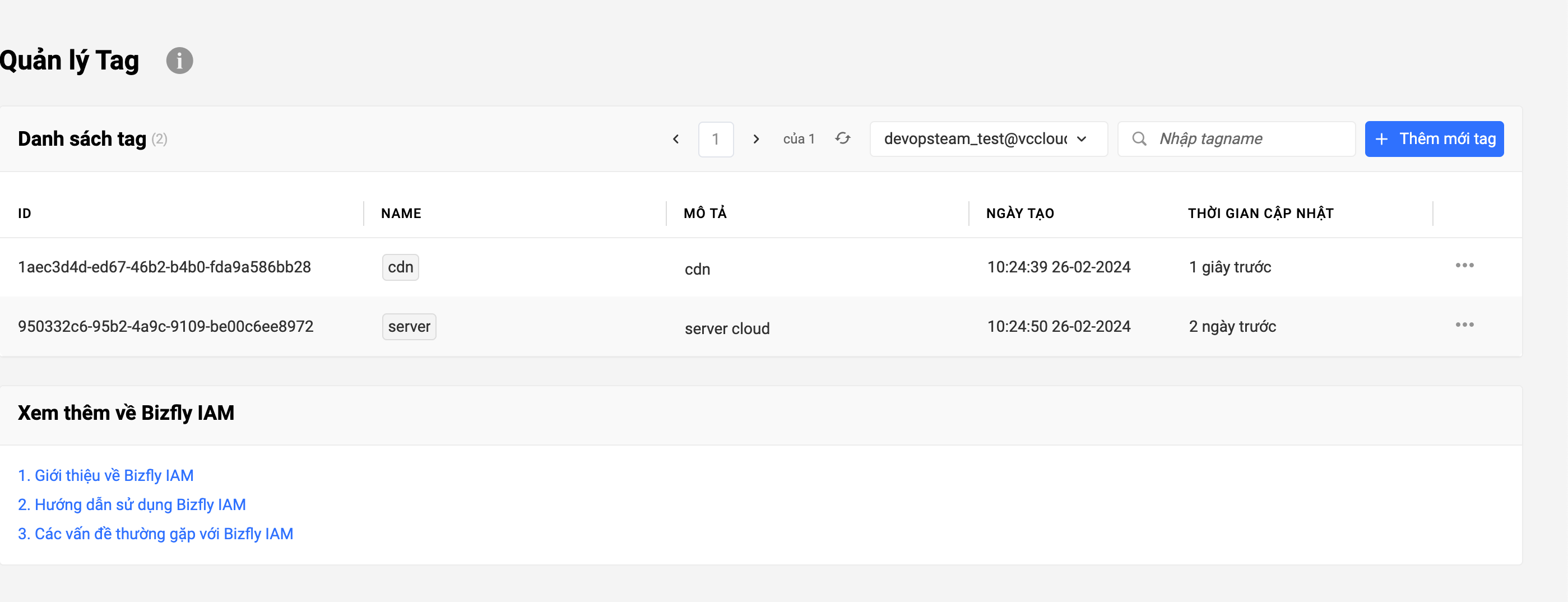Viewport: 1568px width, 602px height.
Task: Open actions menu for server tag
Action: click(x=1464, y=325)
